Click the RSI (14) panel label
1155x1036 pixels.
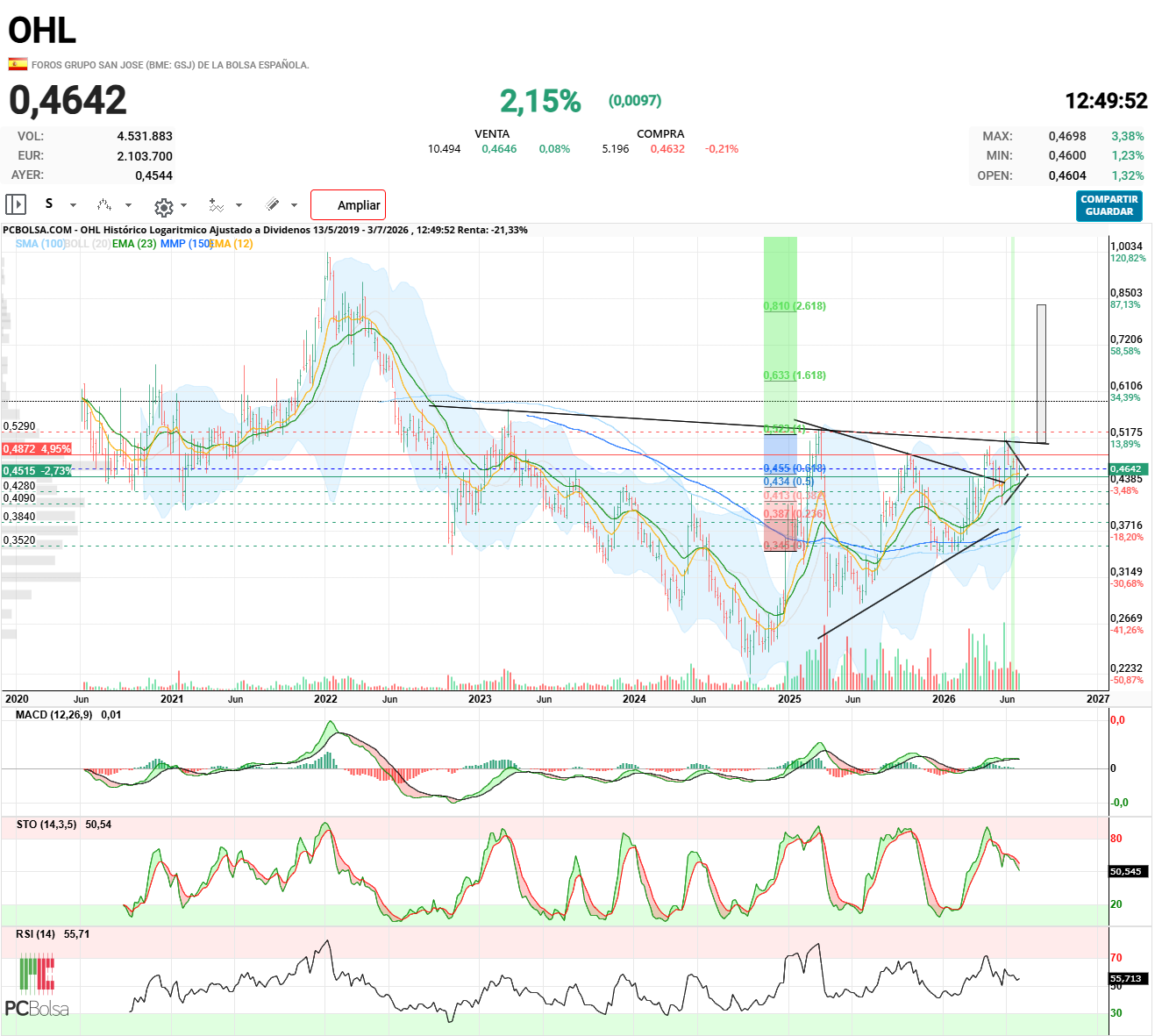[x=35, y=934]
